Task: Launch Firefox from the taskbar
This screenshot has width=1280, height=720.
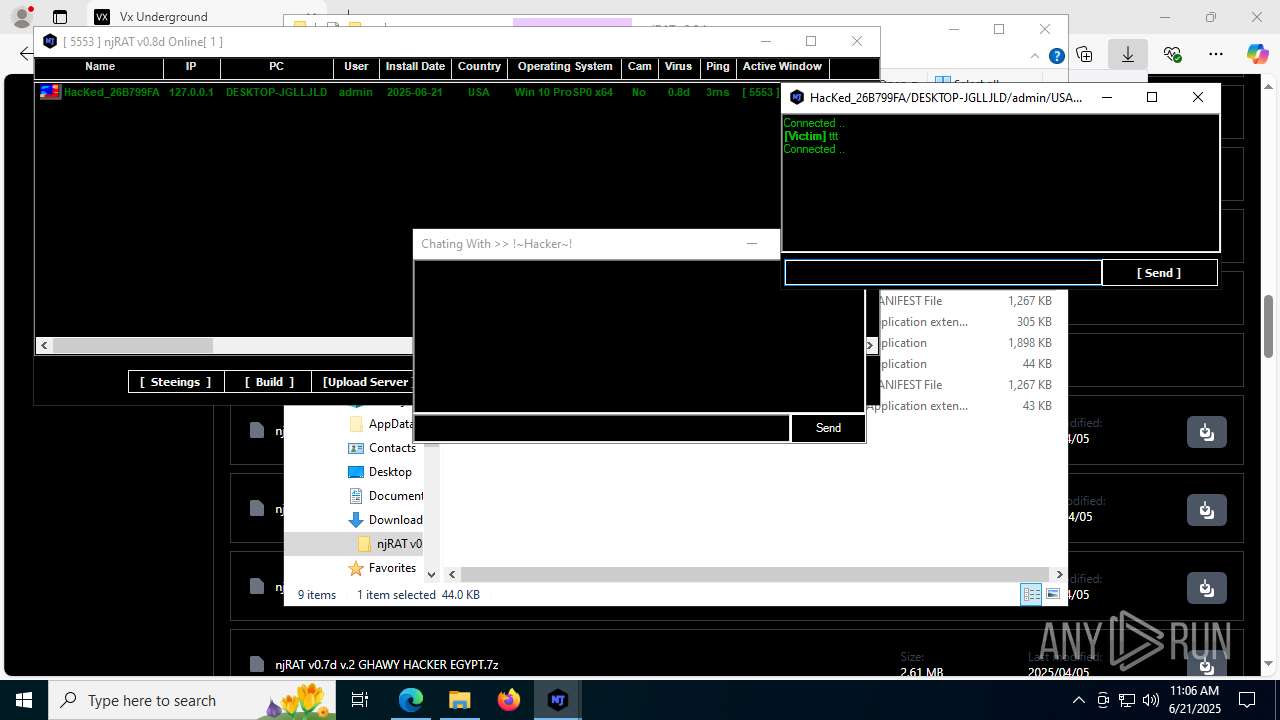Action: pyautogui.click(x=509, y=700)
